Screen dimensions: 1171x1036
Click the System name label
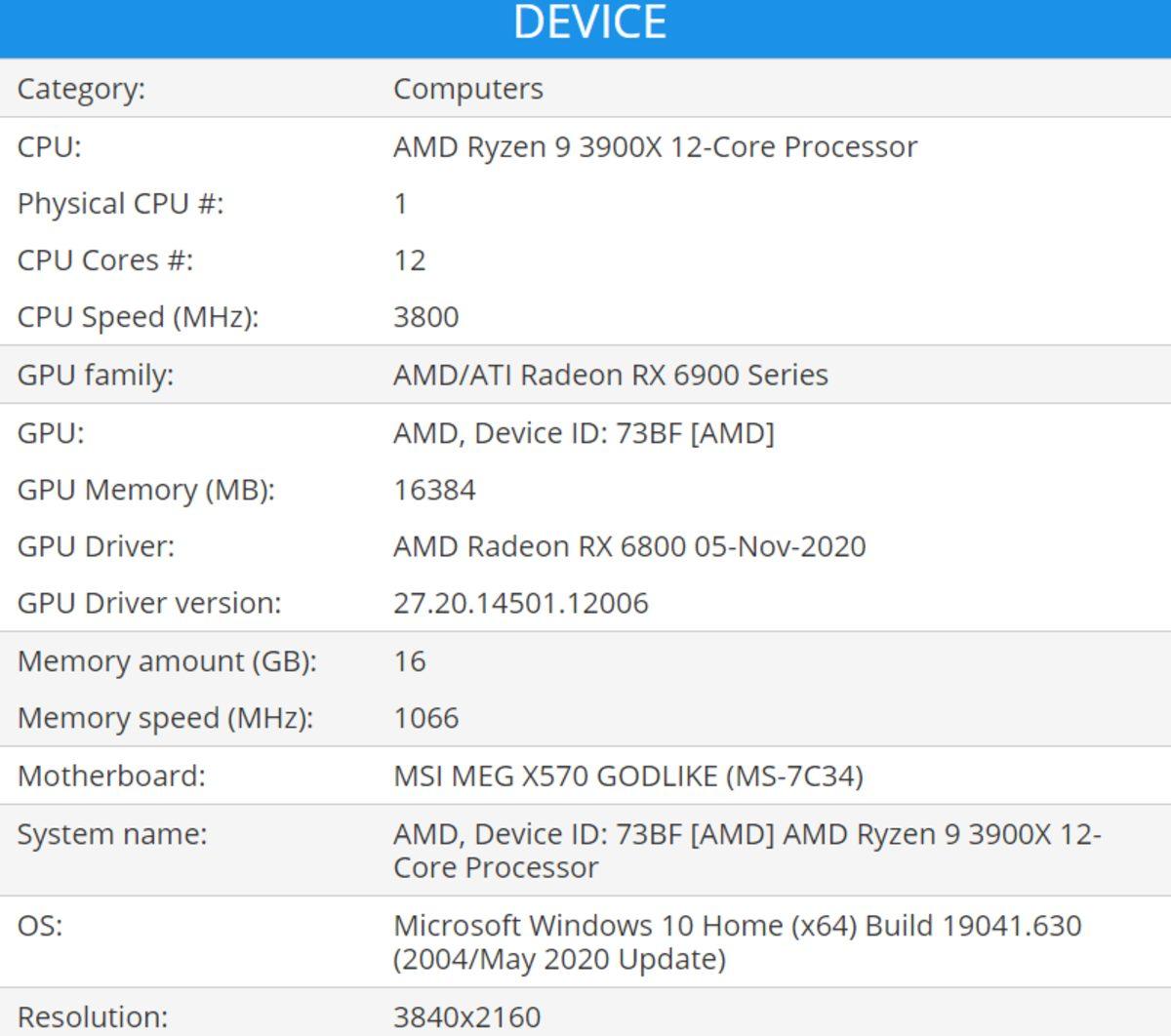[x=112, y=835]
